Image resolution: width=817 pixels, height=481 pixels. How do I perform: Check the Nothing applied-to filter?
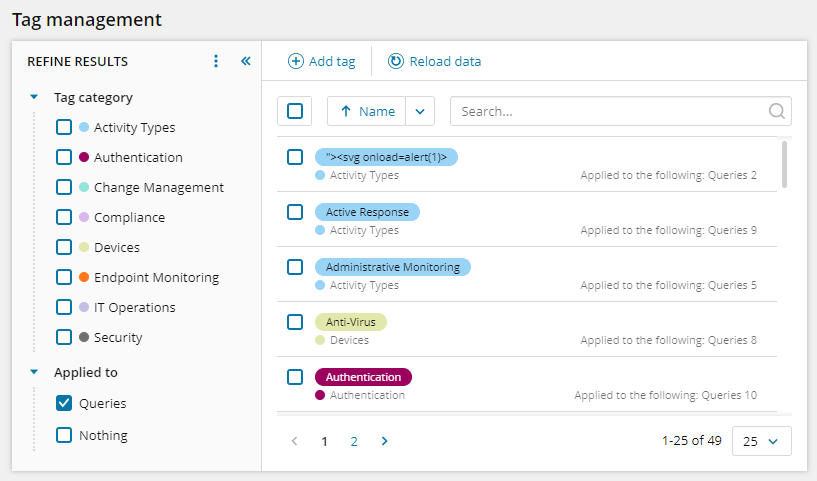[x=64, y=435]
